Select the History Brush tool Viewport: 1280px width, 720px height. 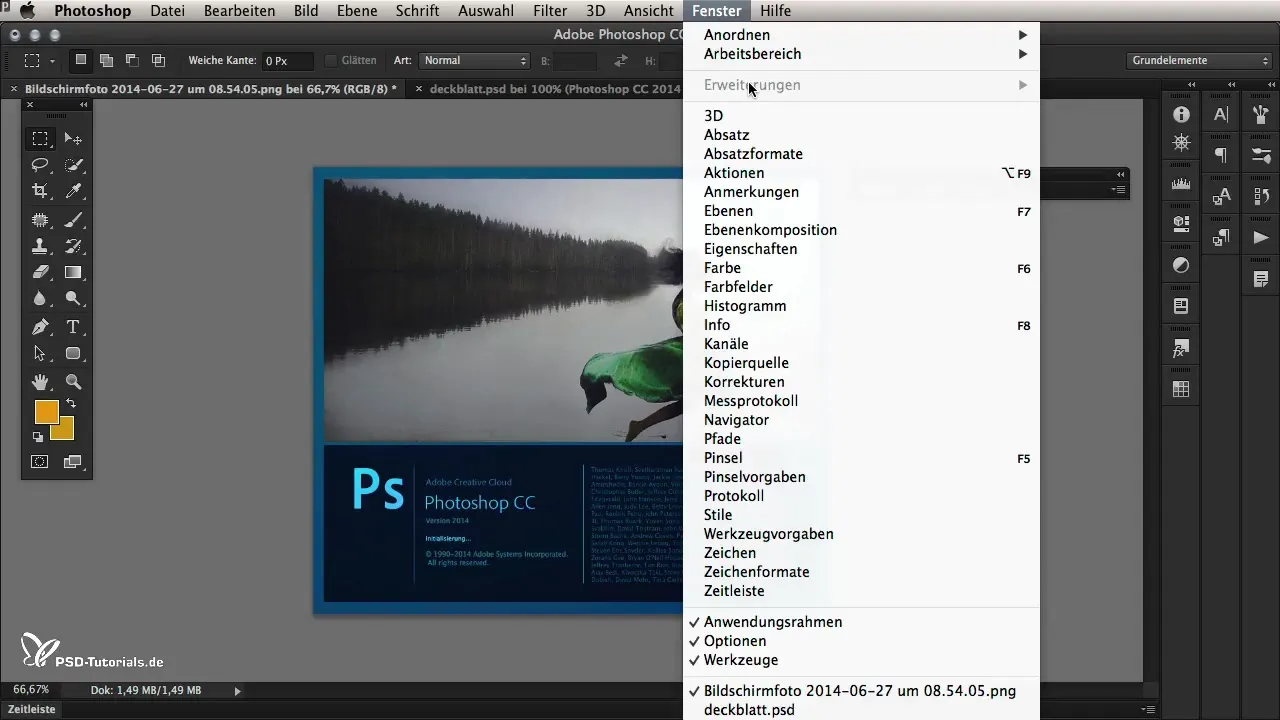click(x=73, y=246)
